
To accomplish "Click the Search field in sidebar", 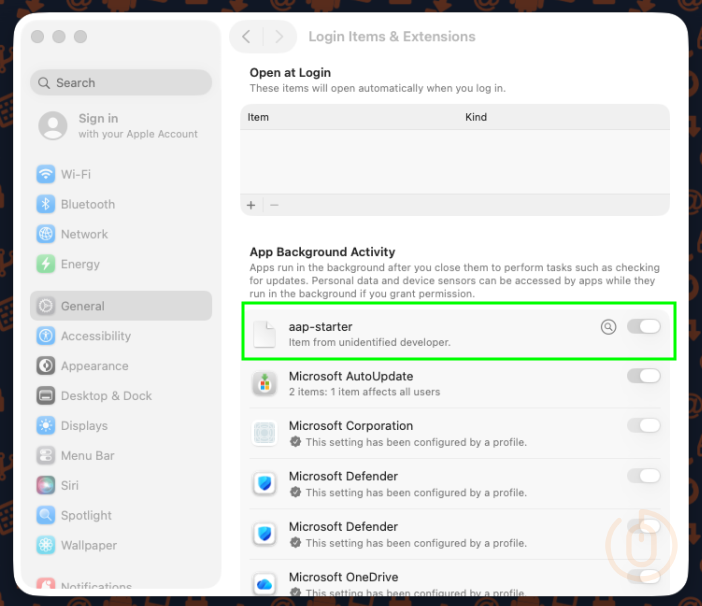I will click(x=121, y=83).
